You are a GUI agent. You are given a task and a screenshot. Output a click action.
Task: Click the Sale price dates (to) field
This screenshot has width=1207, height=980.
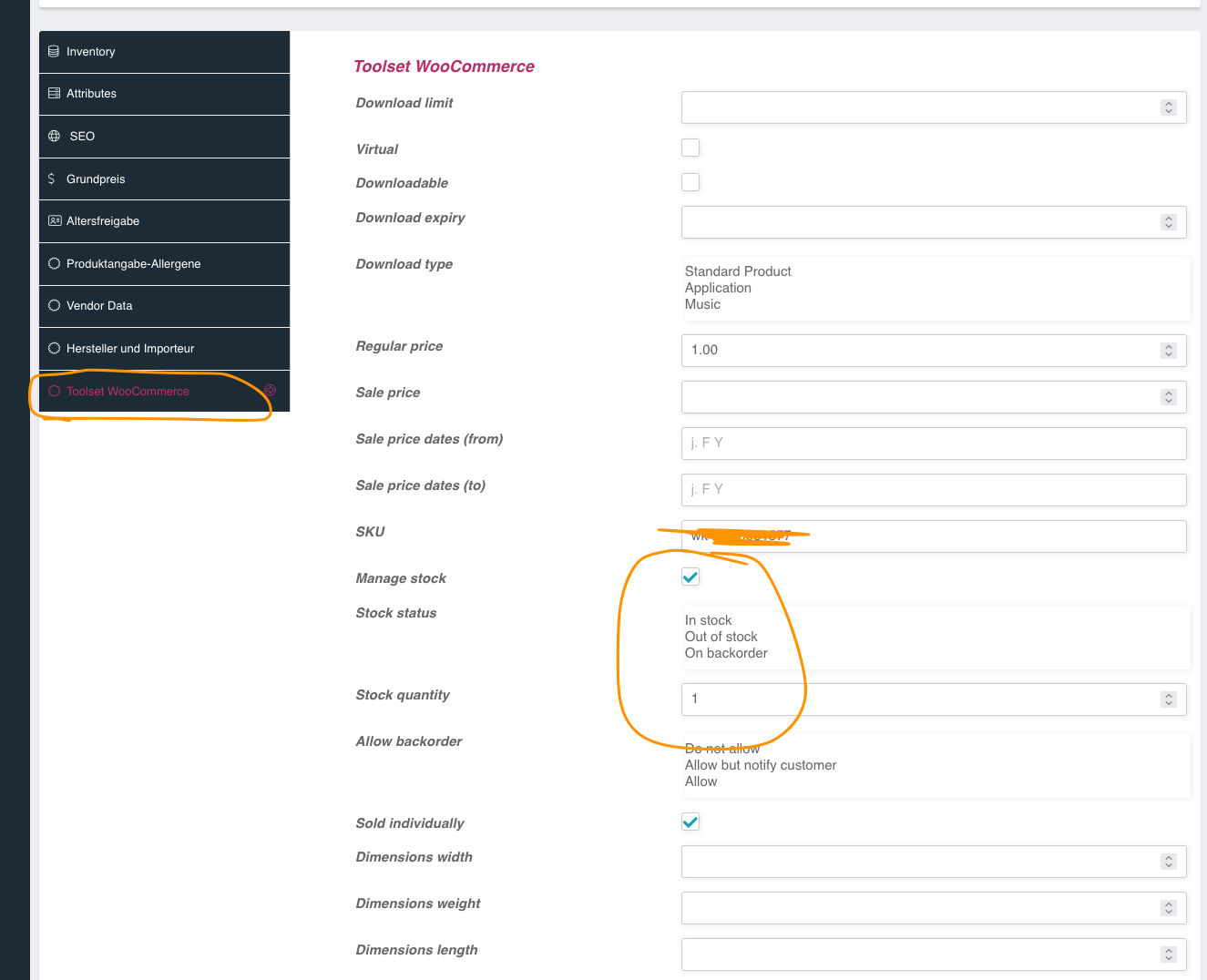(934, 490)
